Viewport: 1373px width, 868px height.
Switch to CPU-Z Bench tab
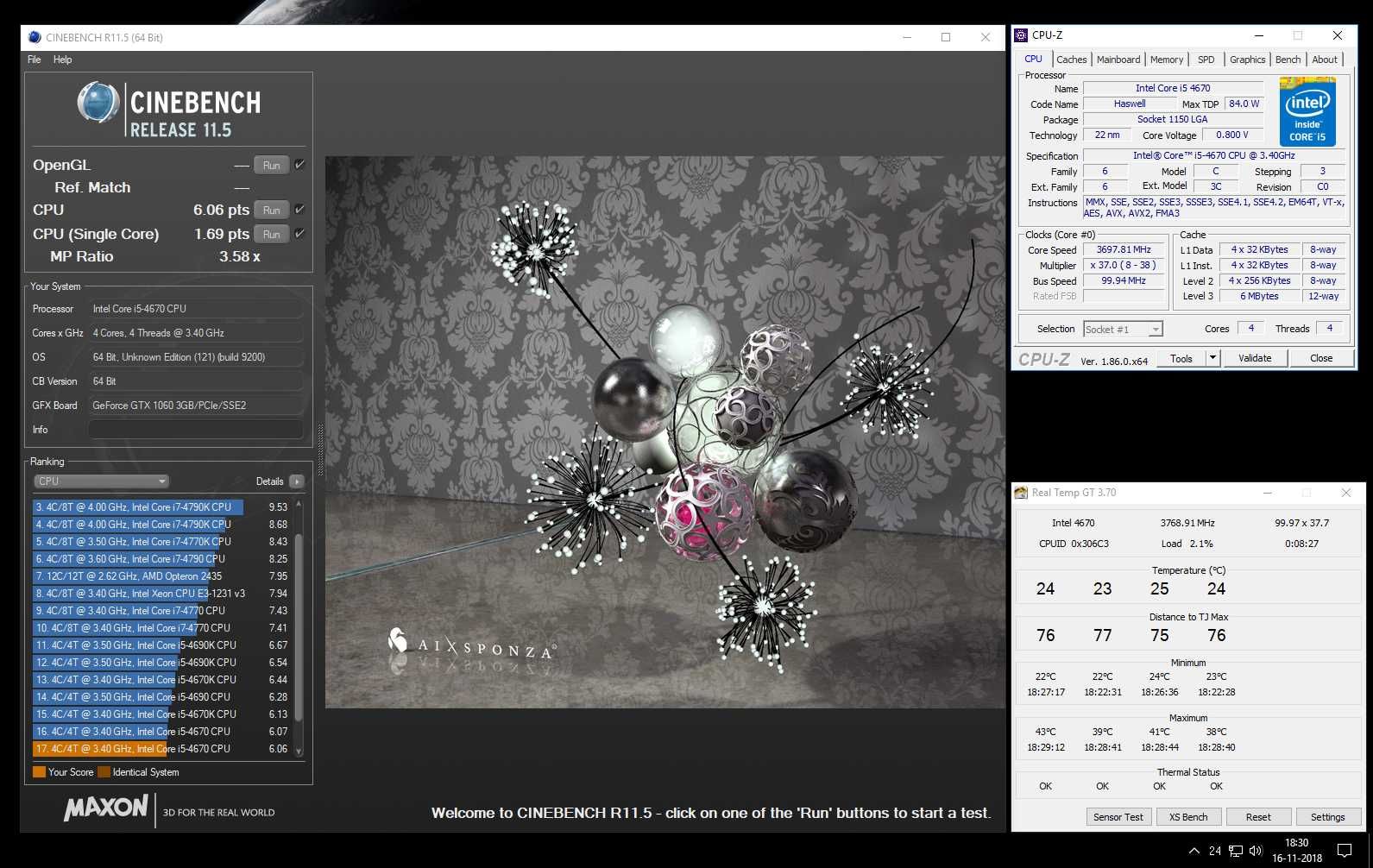tap(1288, 60)
